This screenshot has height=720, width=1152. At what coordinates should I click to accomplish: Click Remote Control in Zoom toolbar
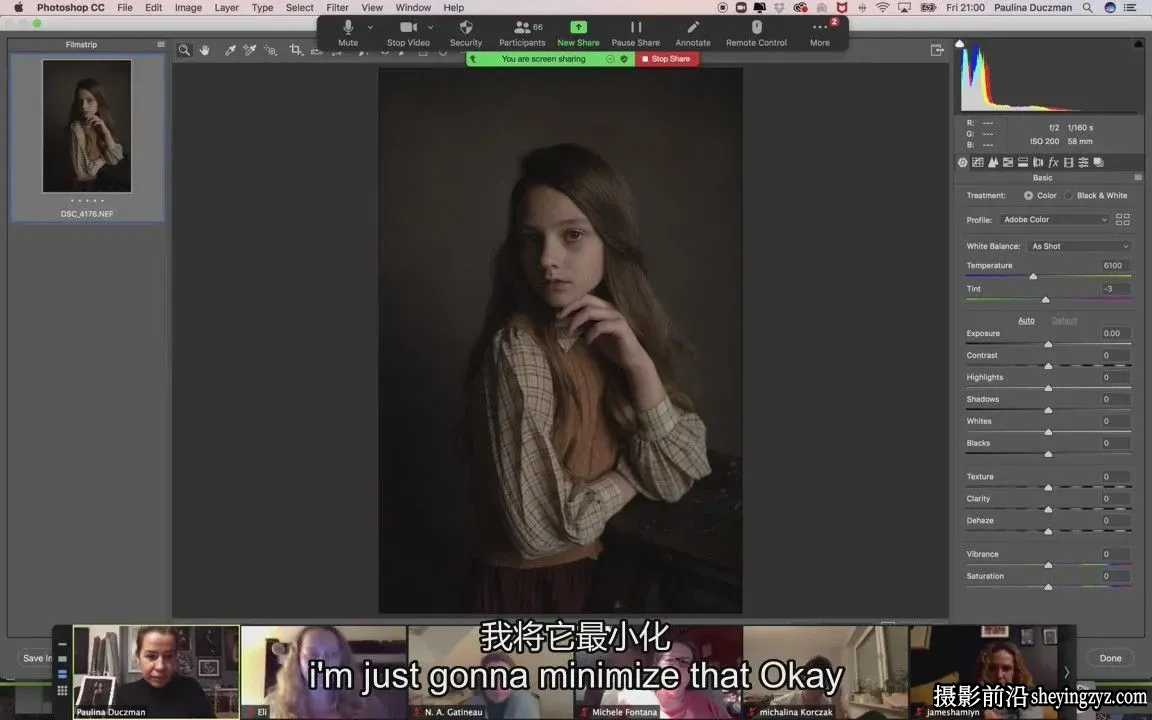[x=756, y=33]
